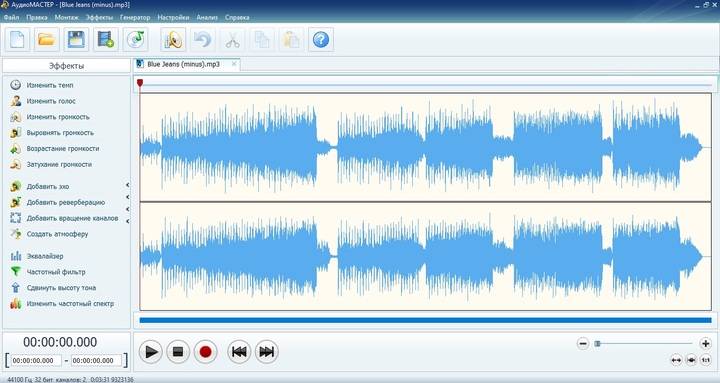
Task: Click the extract-audio-from-video toolbar icon
Action: click(106, 39)
